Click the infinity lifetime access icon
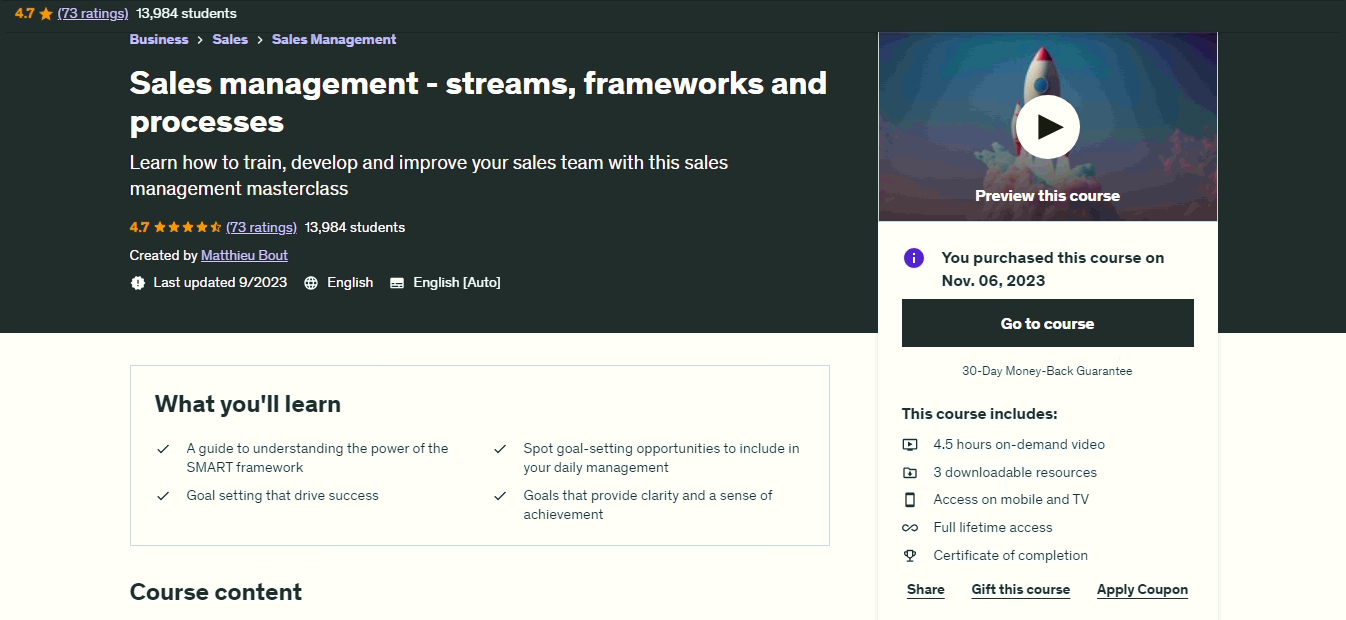The width and height of the screenshot is (1346, 620). pos(910,528)
